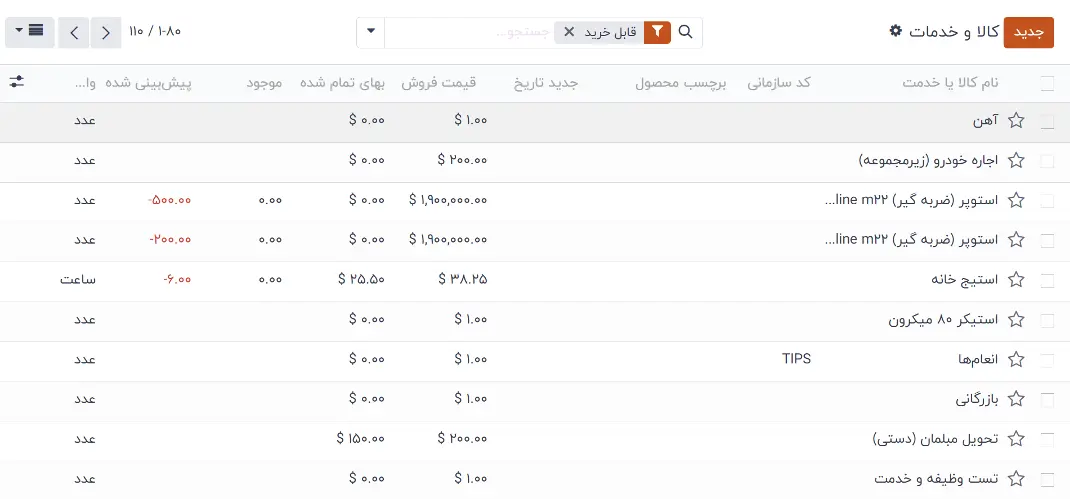Sort by برچسب محصول column header
1070x499 pixels.
point(680,83)
